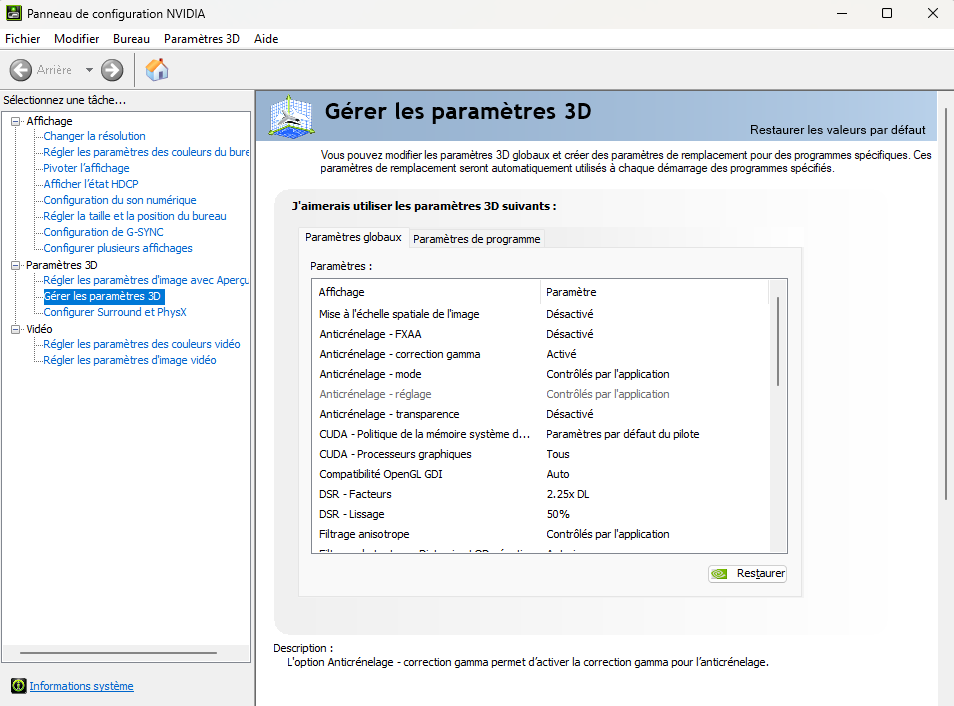Select Gérer les paramètres 3D tree item

pyautogui.click(x=102, y=296)
